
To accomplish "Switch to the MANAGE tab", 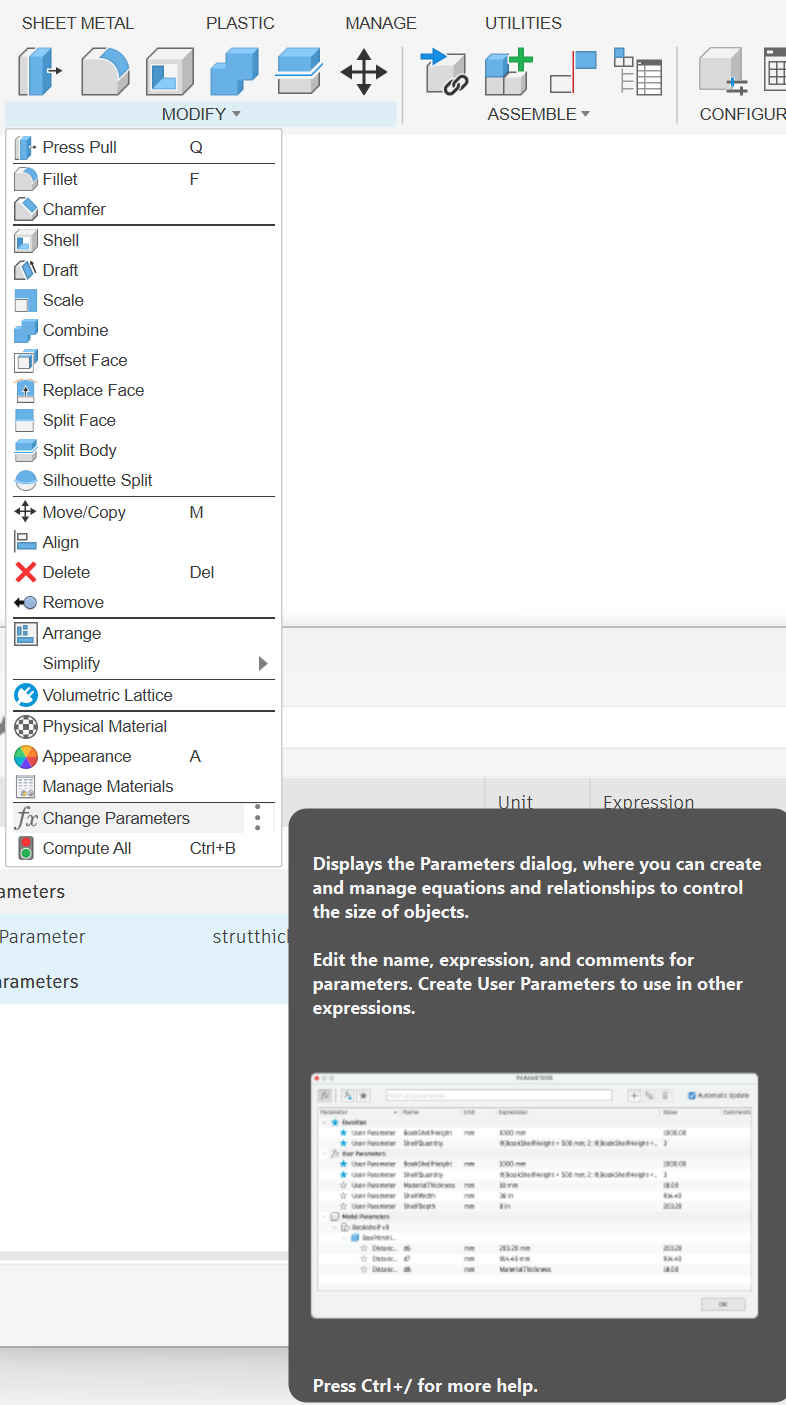I will point(381,23).
